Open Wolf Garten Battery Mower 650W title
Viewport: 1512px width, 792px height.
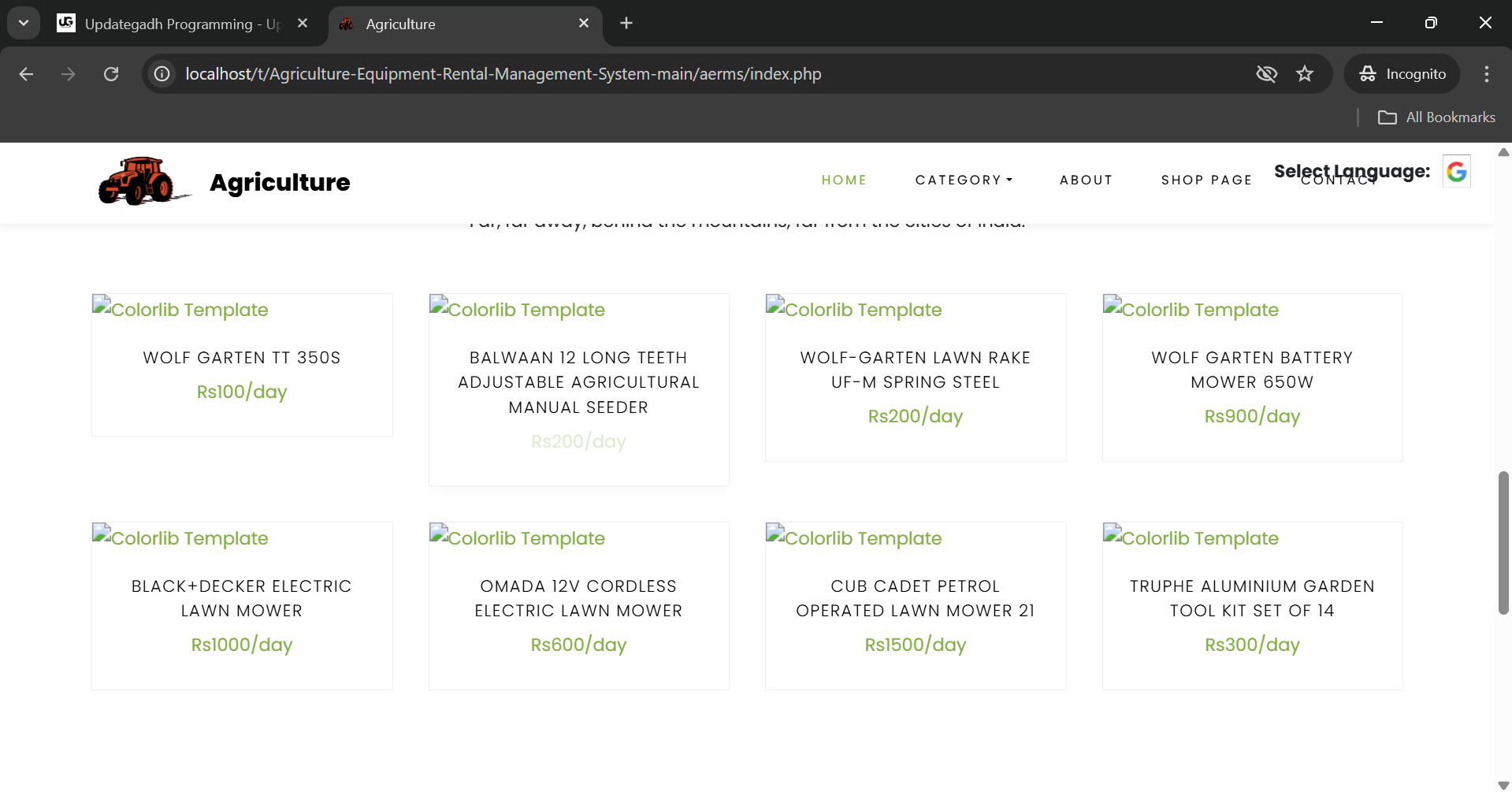[1252, 370]
